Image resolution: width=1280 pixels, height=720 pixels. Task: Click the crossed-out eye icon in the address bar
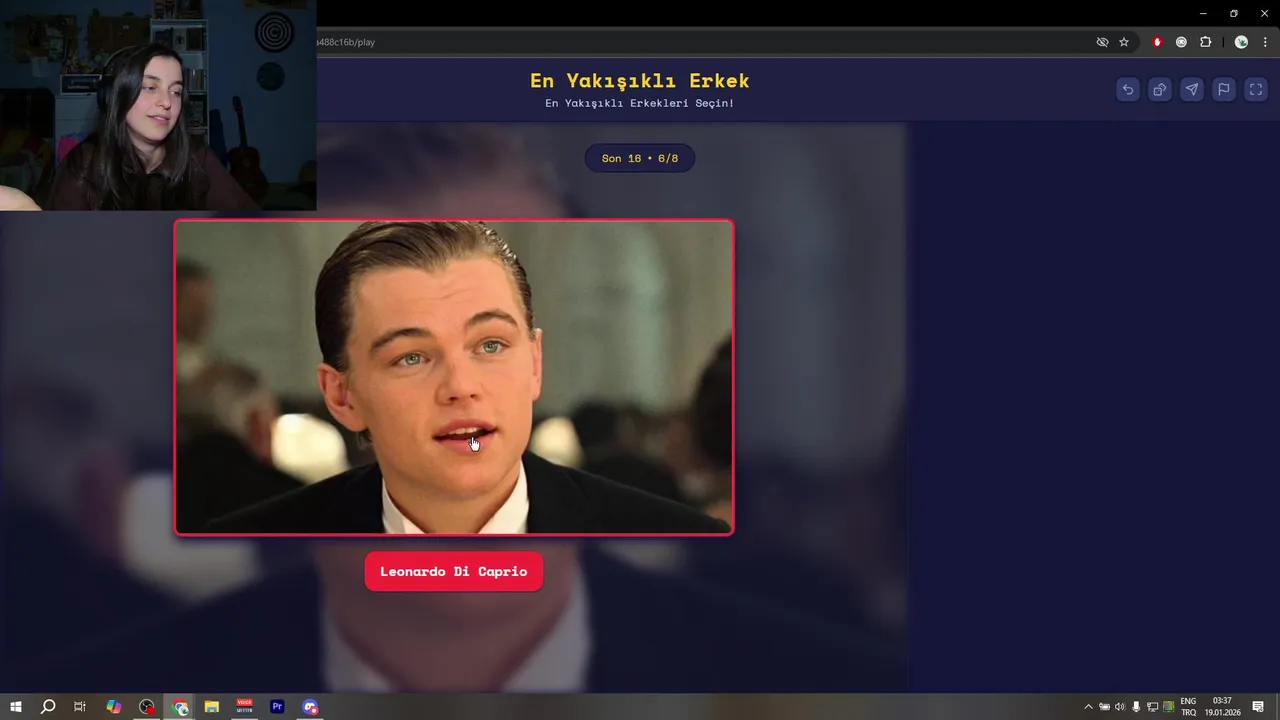click(1102, 42)
